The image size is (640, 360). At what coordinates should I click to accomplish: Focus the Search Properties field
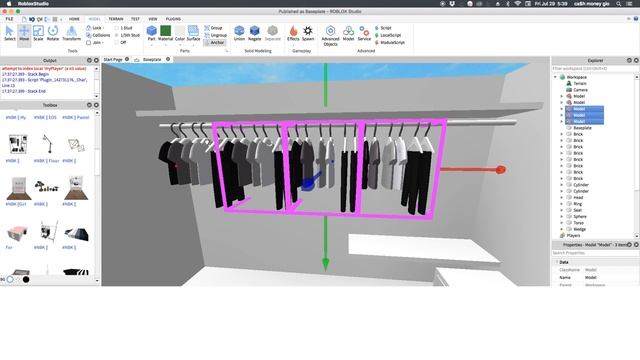595,253
